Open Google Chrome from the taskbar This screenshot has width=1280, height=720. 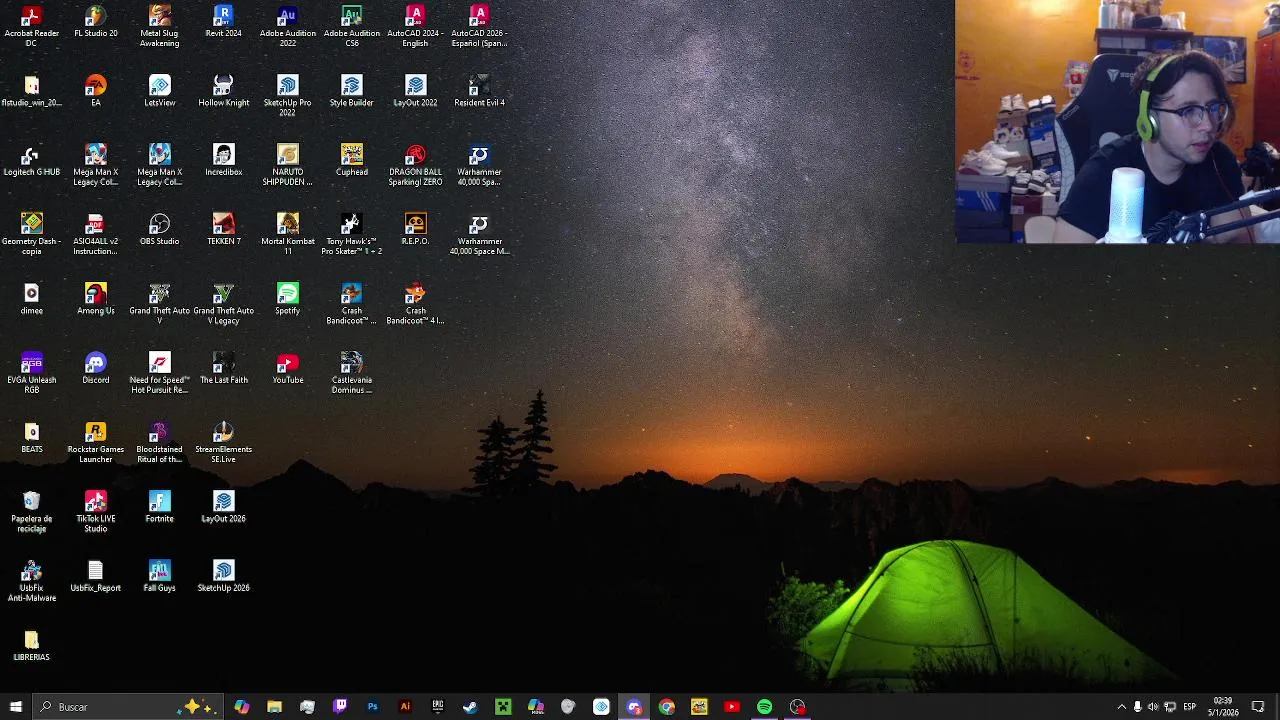(667, 707)
